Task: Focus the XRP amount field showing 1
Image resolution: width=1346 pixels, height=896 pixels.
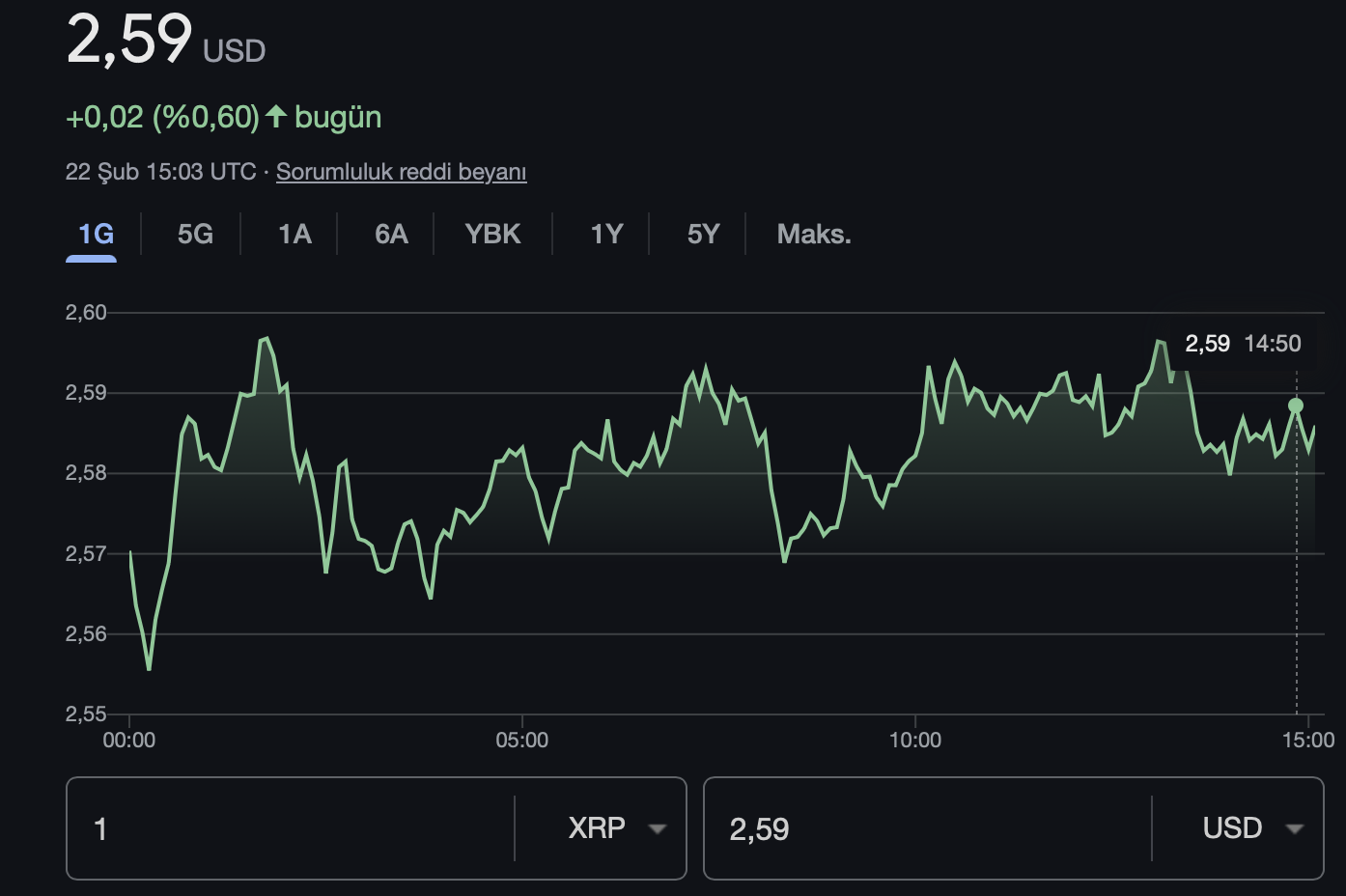Action: coord(290,828)
